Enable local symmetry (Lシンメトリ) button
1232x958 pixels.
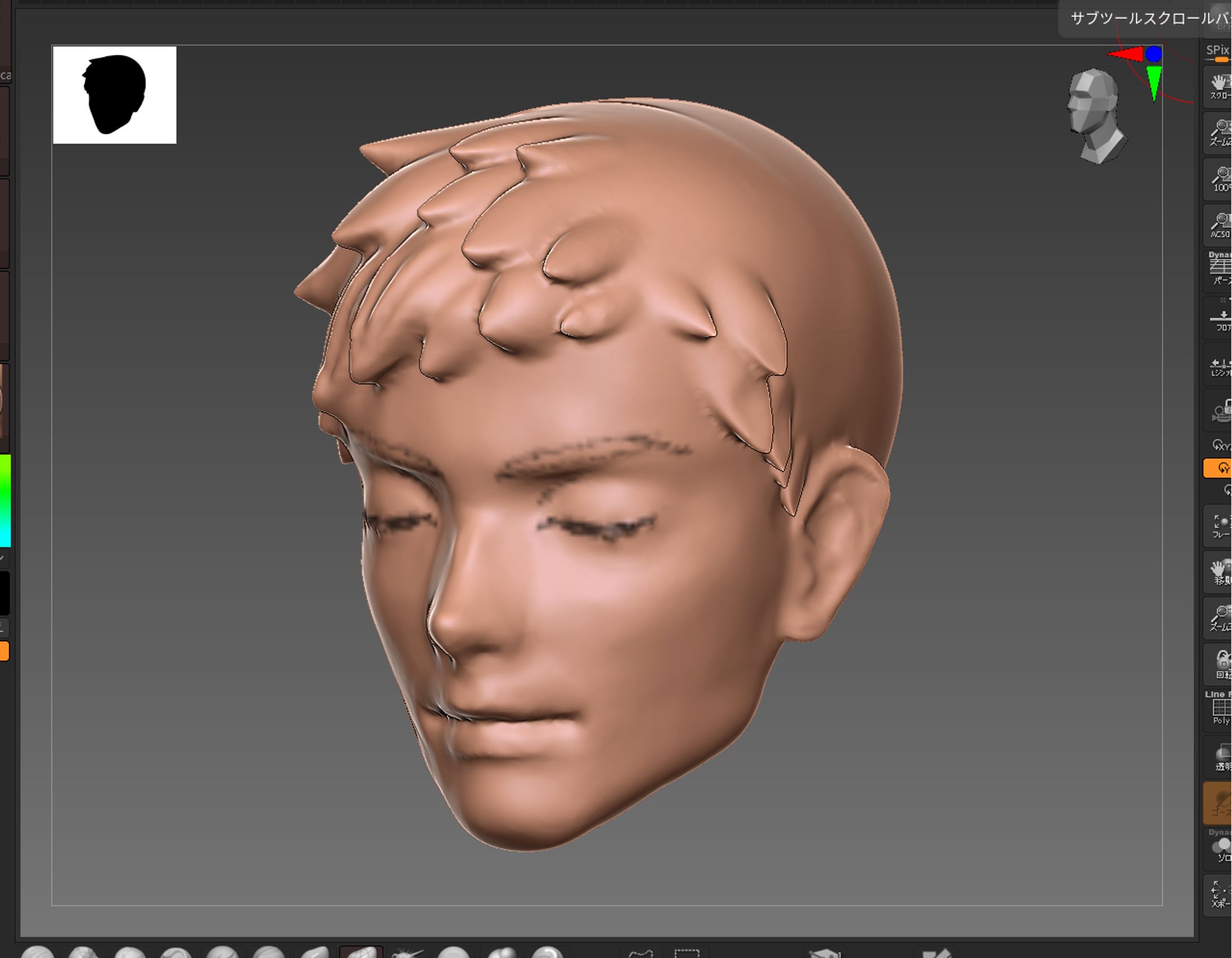1220,365
